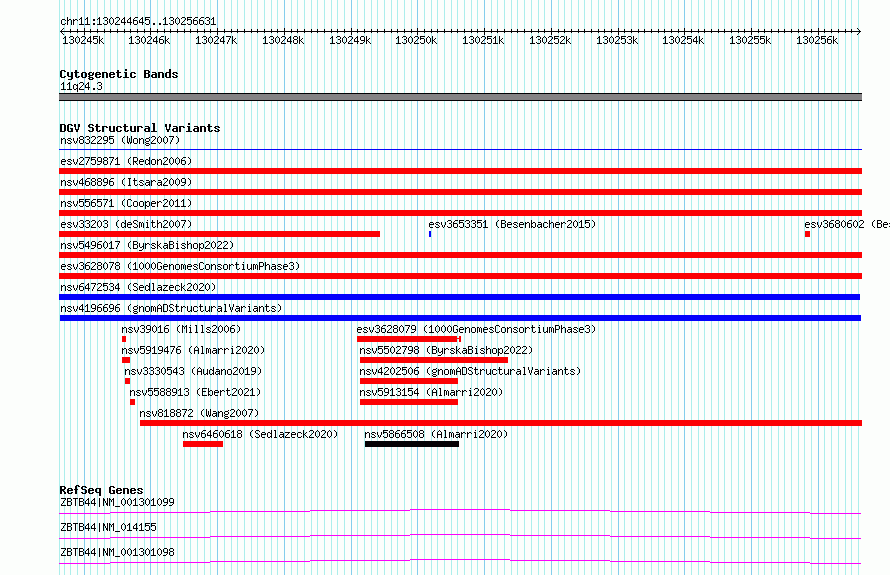Click the 130249k scale label
The height and width of the screenshot is (575, 890).
(x=350, y=40)
